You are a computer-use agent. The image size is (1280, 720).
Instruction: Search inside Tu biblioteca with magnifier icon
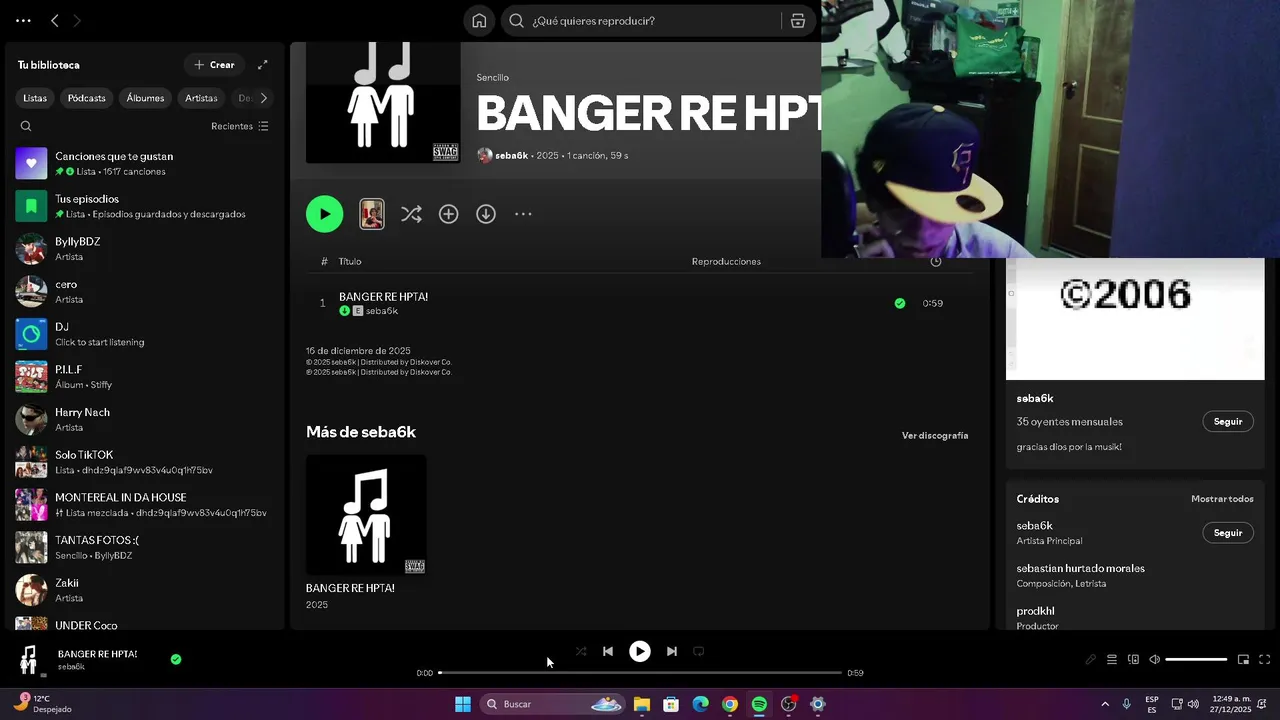[x=26, y=126]
